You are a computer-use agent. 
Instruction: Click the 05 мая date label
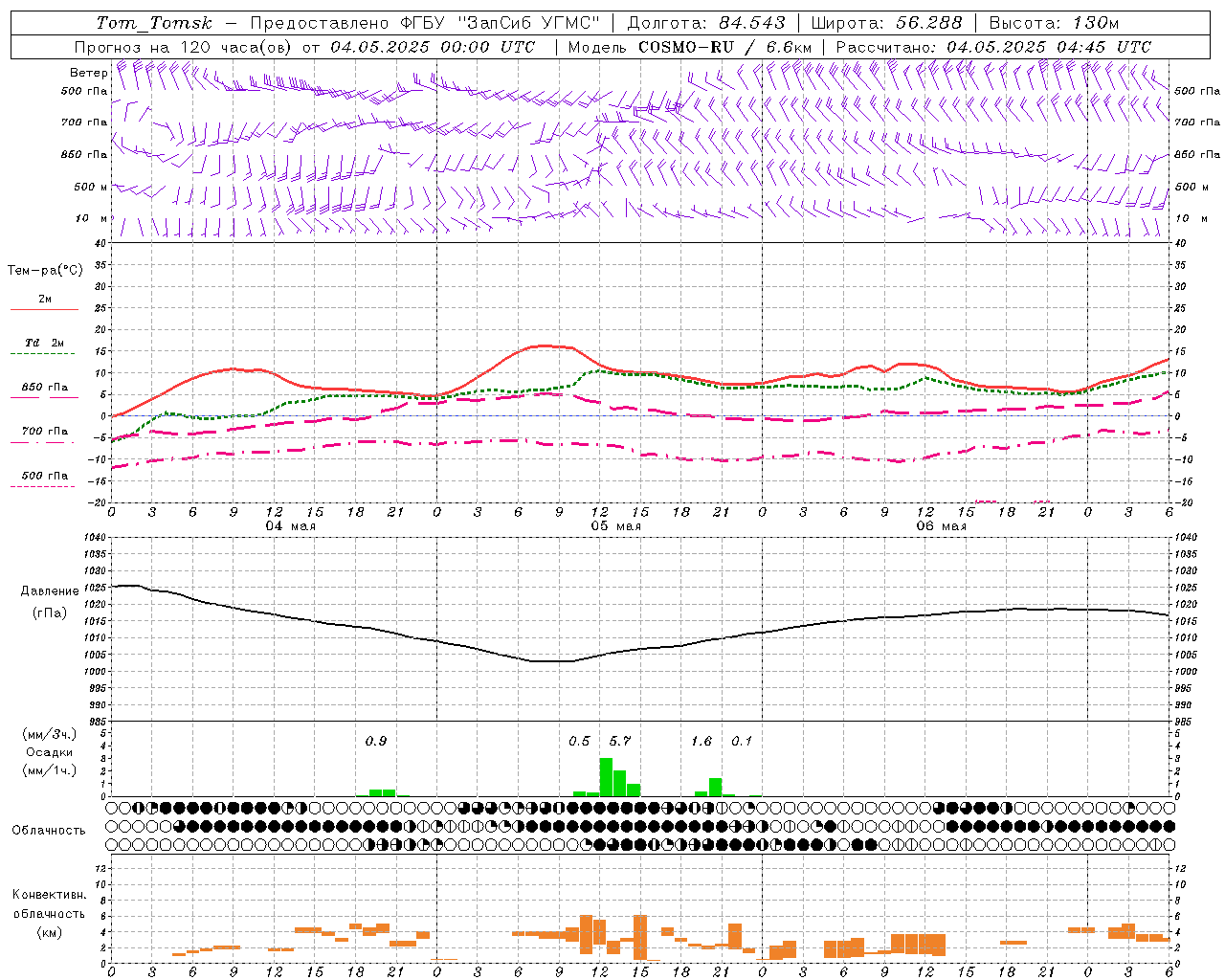[616, 525]
